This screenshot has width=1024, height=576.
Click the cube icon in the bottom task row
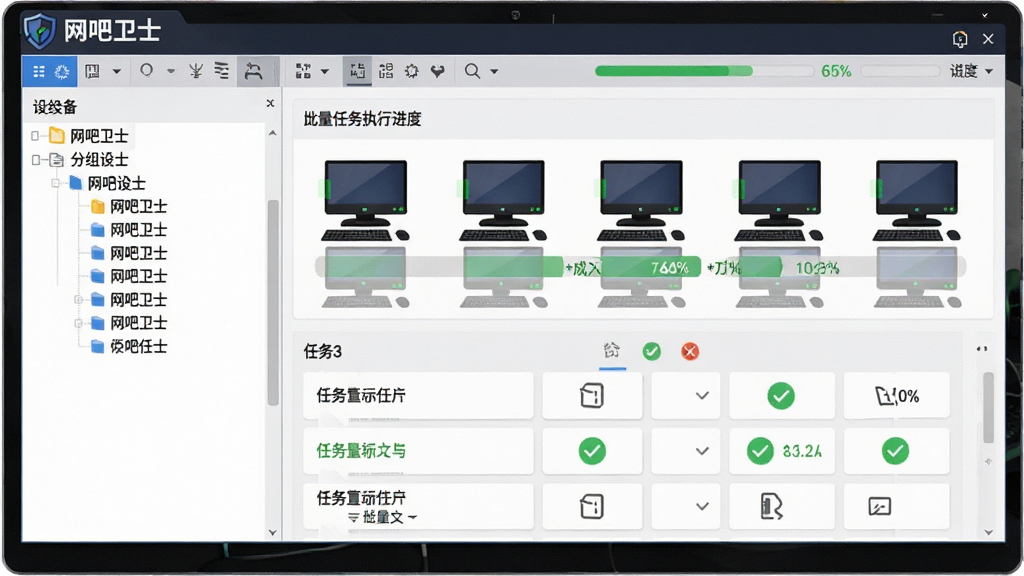click(592, 507)
